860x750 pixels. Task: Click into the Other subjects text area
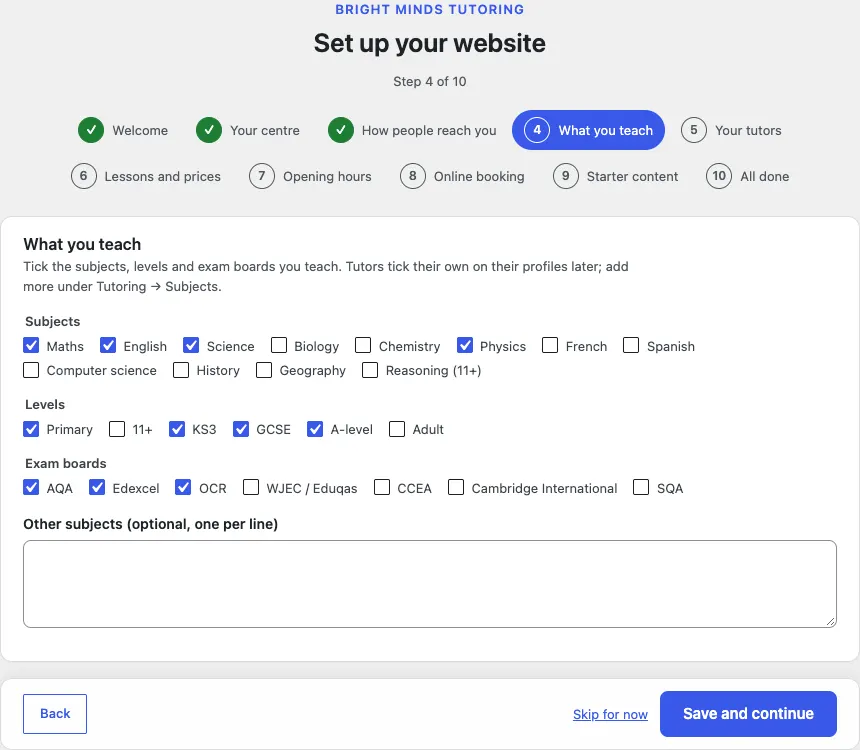click(430, 584)
